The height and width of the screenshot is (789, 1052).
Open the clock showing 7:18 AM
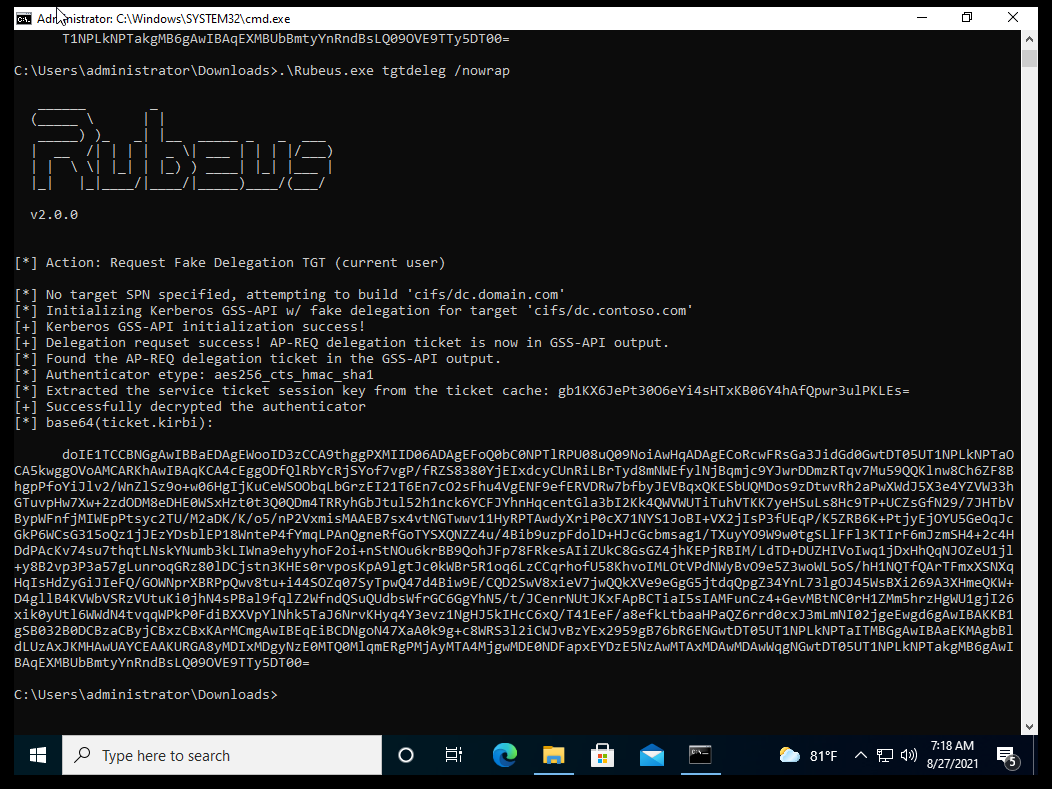coord(952,755)
